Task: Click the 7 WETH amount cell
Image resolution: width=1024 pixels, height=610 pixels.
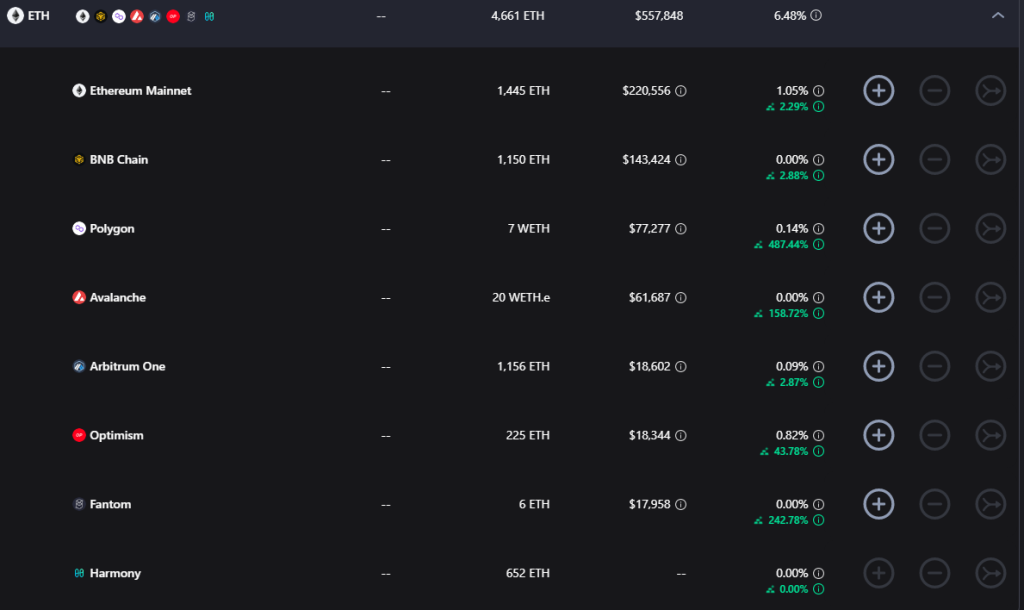Action: click(529, 229)
